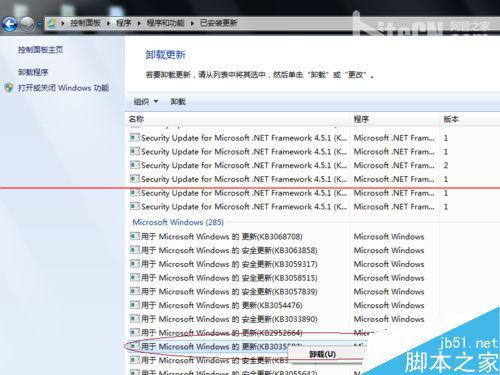This screenshot has width=500, height=375.
Task: Click 程序 in the address breadcrumb
Action: click(123, 23)
